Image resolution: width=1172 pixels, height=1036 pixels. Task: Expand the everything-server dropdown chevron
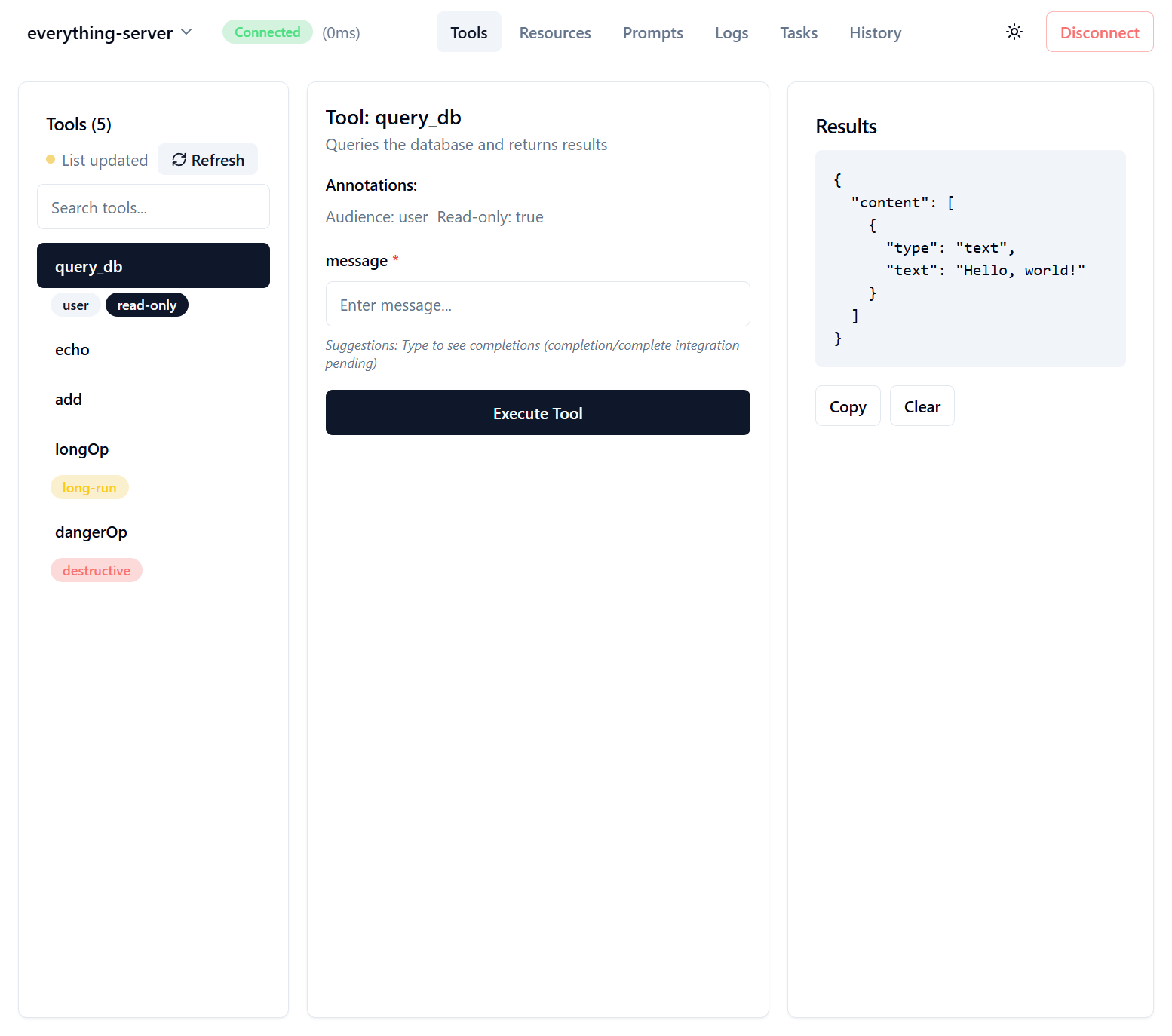pyautogui.click(x=186, y=32)
